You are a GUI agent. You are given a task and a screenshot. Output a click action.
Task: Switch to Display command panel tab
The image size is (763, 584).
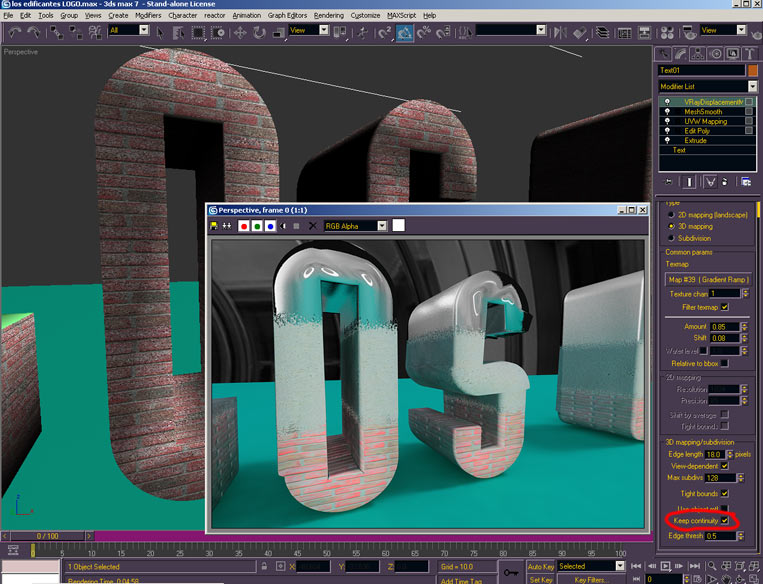click(732, 54)
